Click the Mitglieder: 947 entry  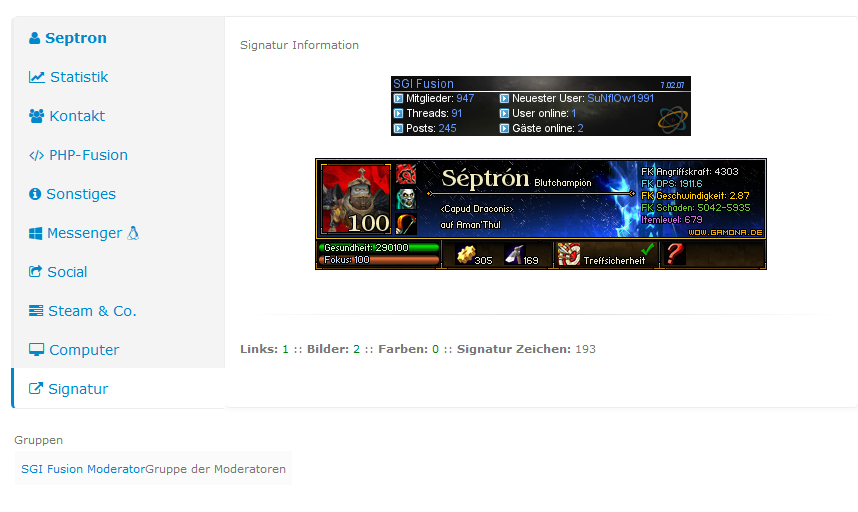(440, 98)
